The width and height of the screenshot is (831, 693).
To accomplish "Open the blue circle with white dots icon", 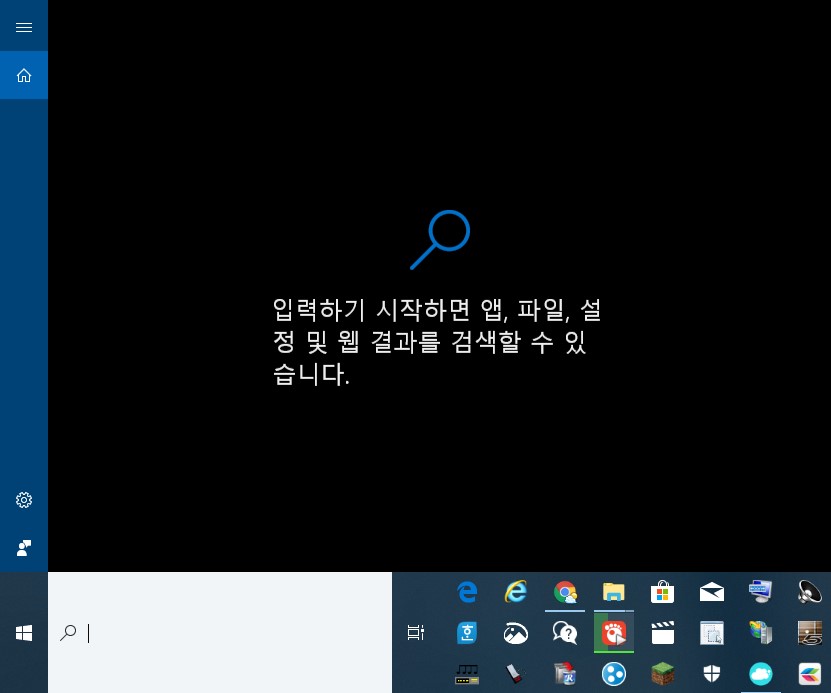I will [x=614, y=674].
